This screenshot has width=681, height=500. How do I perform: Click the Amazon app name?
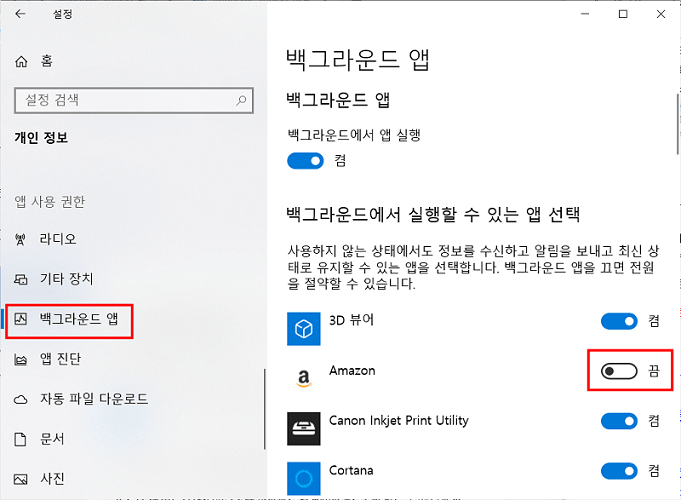tap(352, 371)
